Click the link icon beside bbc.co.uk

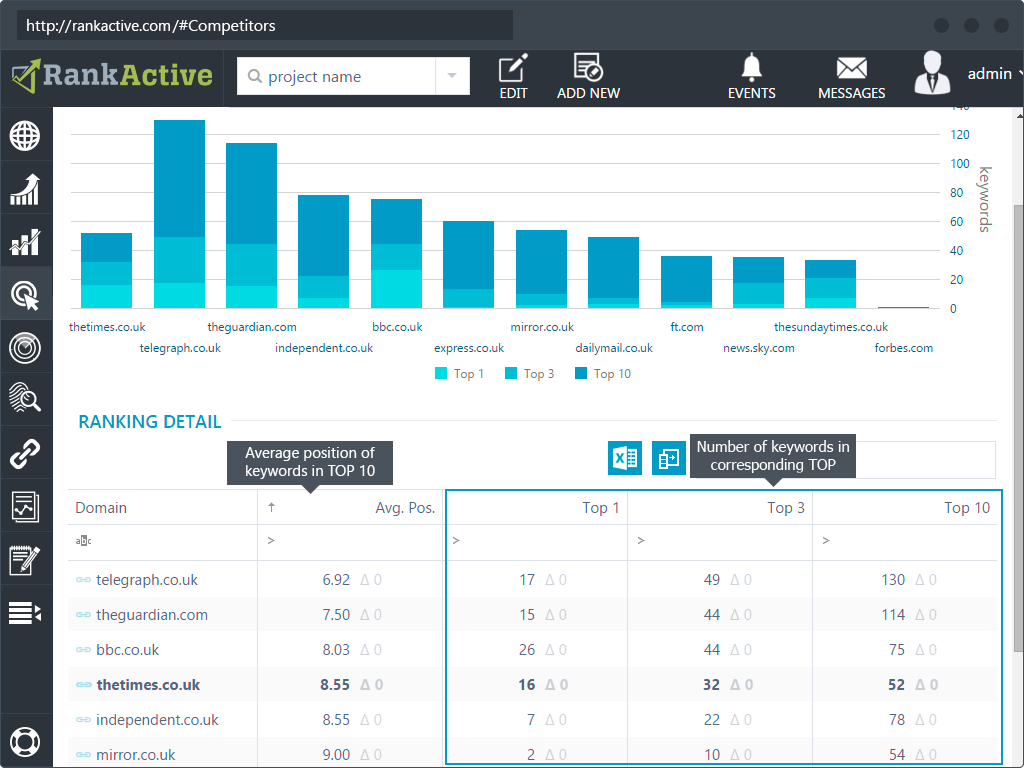coord(83,650)
